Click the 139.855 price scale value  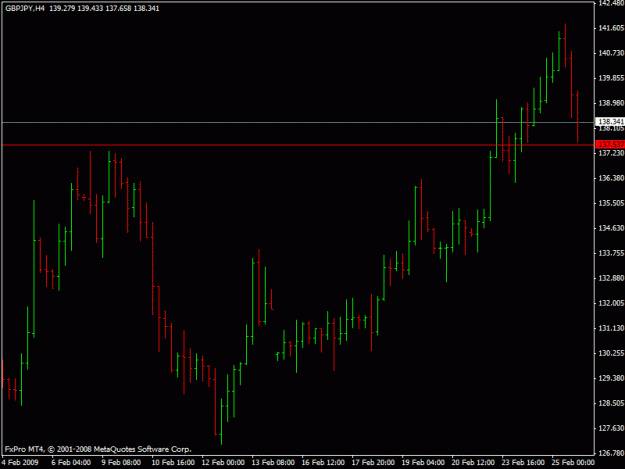(611, 78)
